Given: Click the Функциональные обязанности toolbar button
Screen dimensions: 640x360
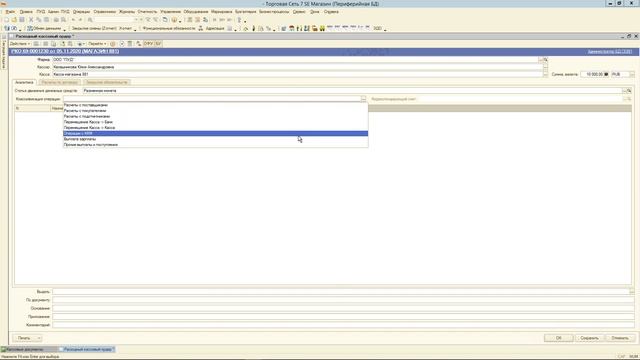Looking at the screenshot, I should tap(168, 29).
